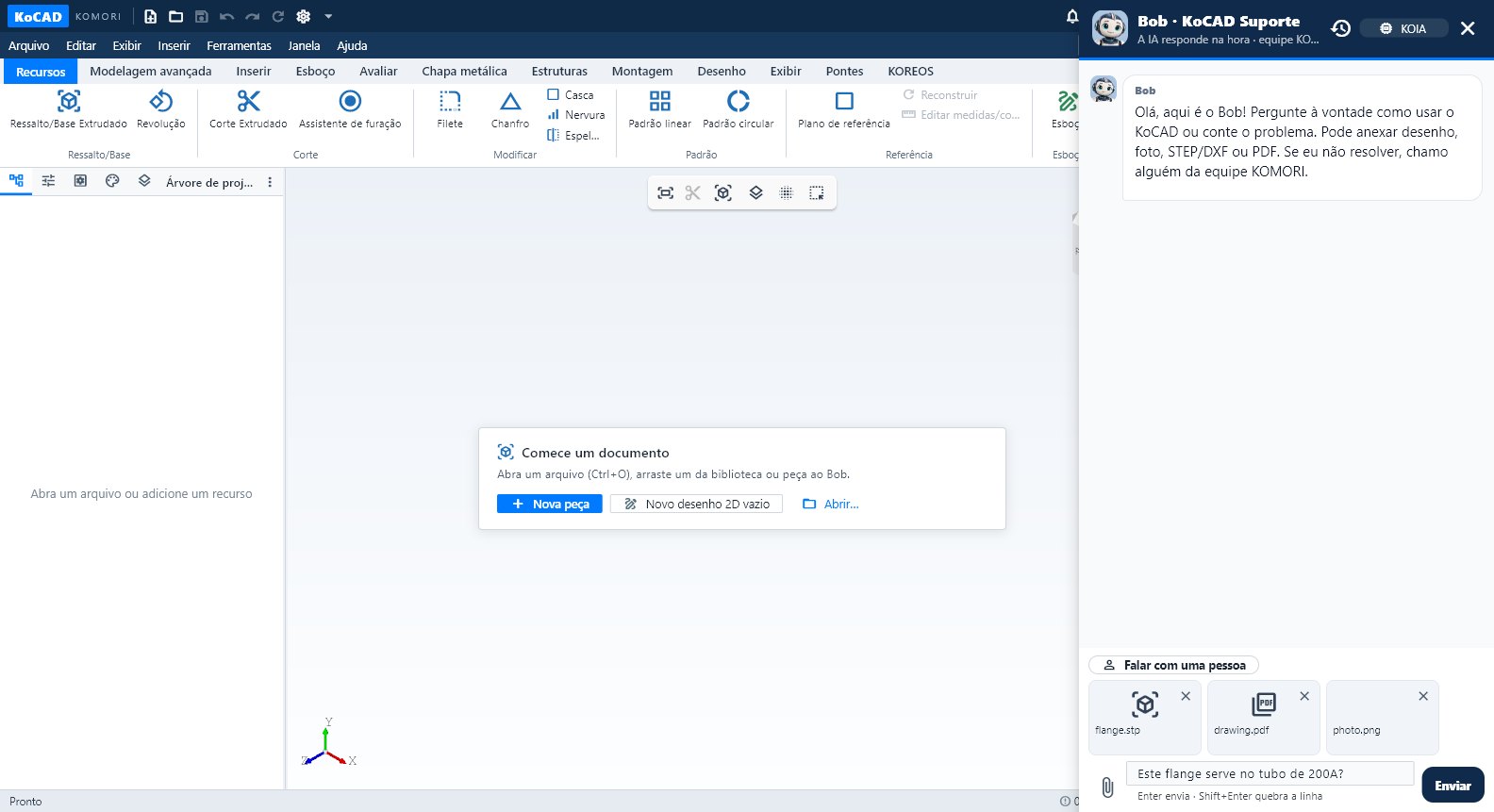Remove the photo.png attachment

pos(1423,696)
